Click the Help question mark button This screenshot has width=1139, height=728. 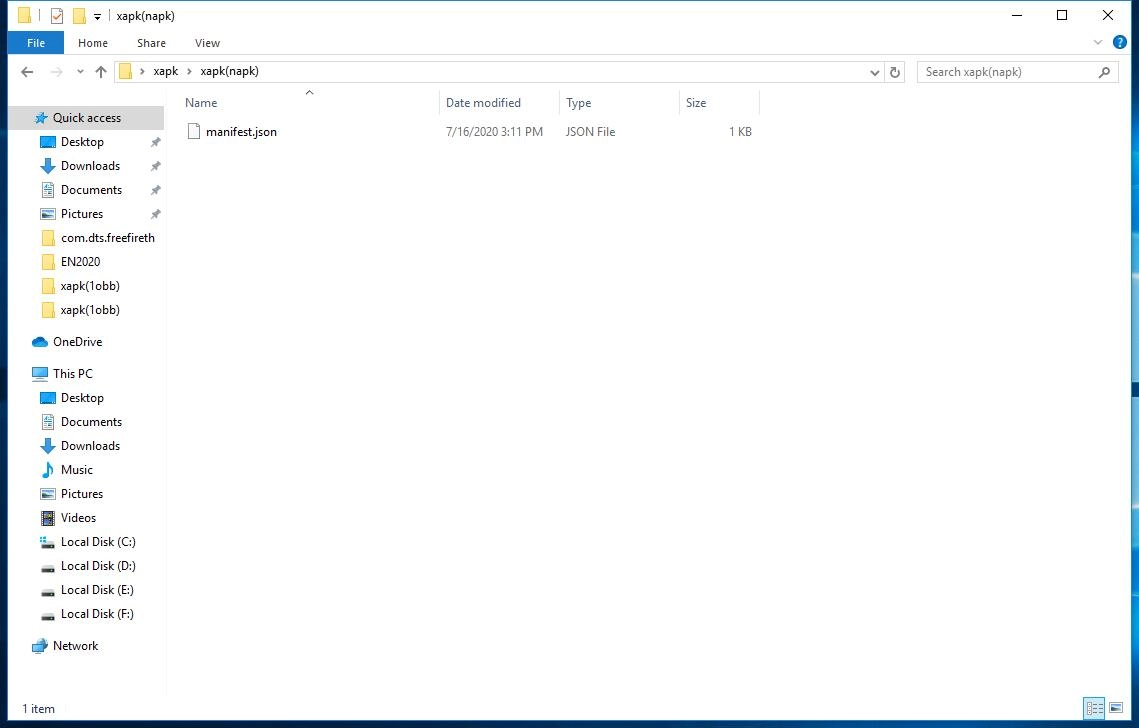click(1120, 42)
